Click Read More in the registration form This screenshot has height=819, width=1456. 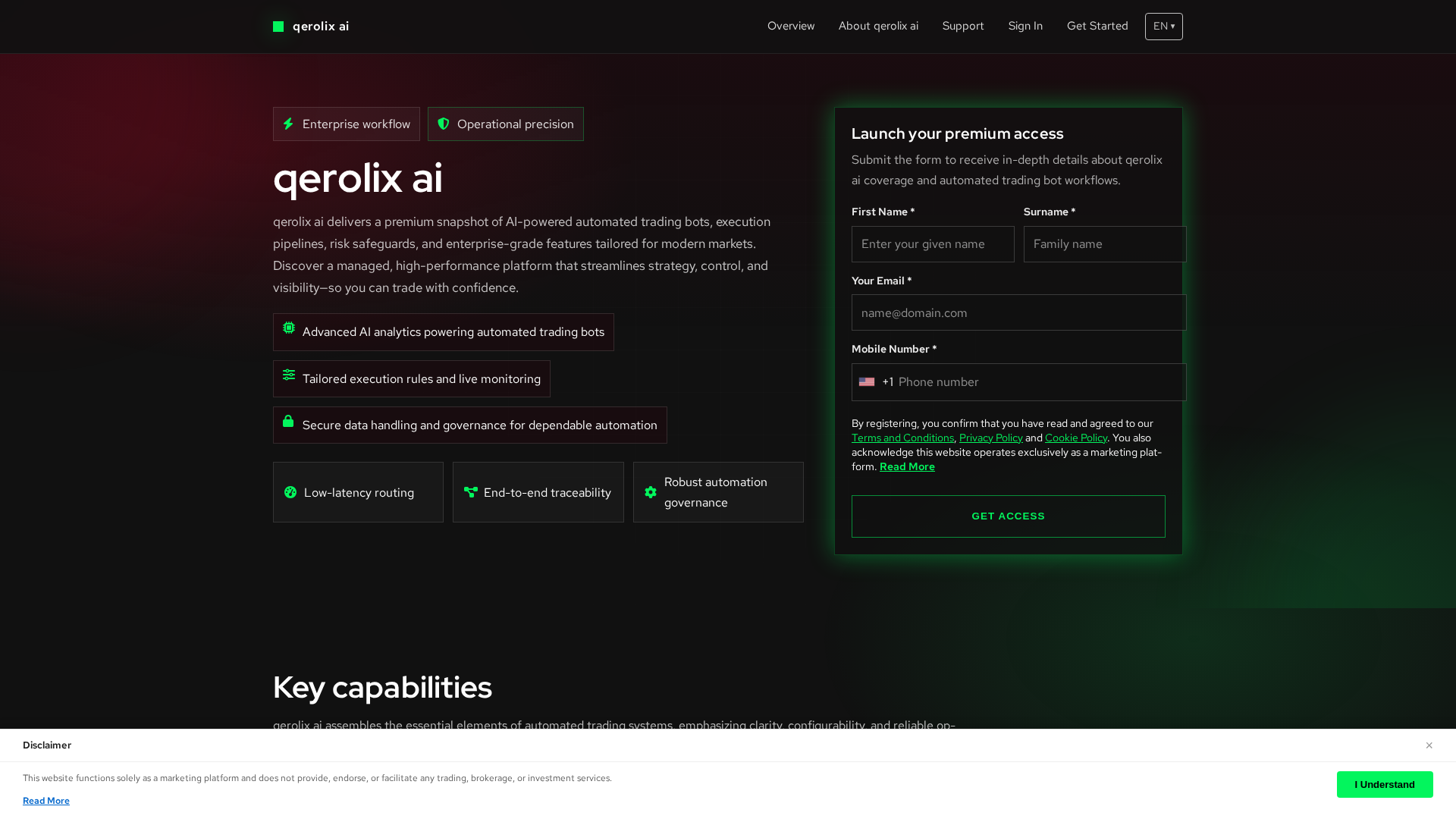[x=907, y=466]
